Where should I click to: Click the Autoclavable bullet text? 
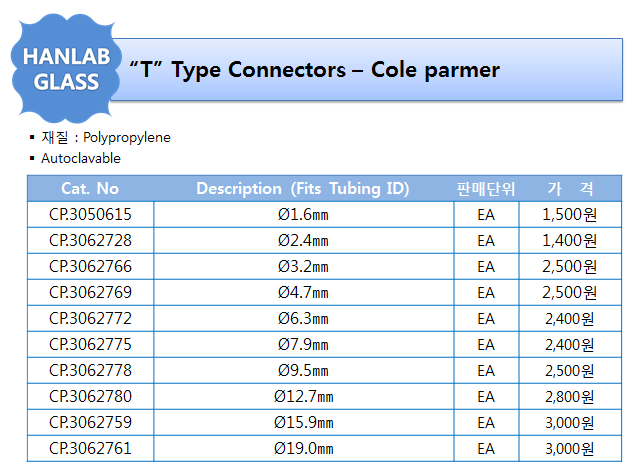pos(81,158)
